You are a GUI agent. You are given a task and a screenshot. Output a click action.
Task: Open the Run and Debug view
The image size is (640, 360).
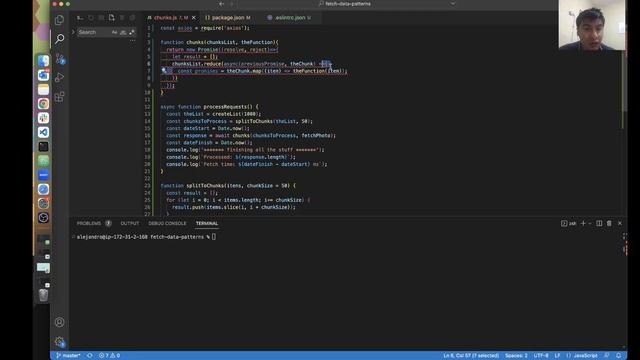60,77
